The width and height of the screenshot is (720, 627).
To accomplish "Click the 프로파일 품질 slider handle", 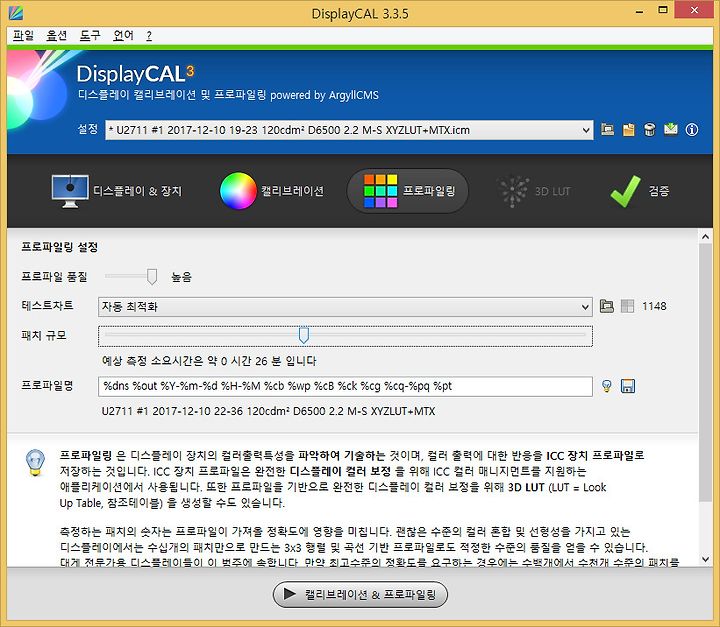I will (x=152, y=277).
